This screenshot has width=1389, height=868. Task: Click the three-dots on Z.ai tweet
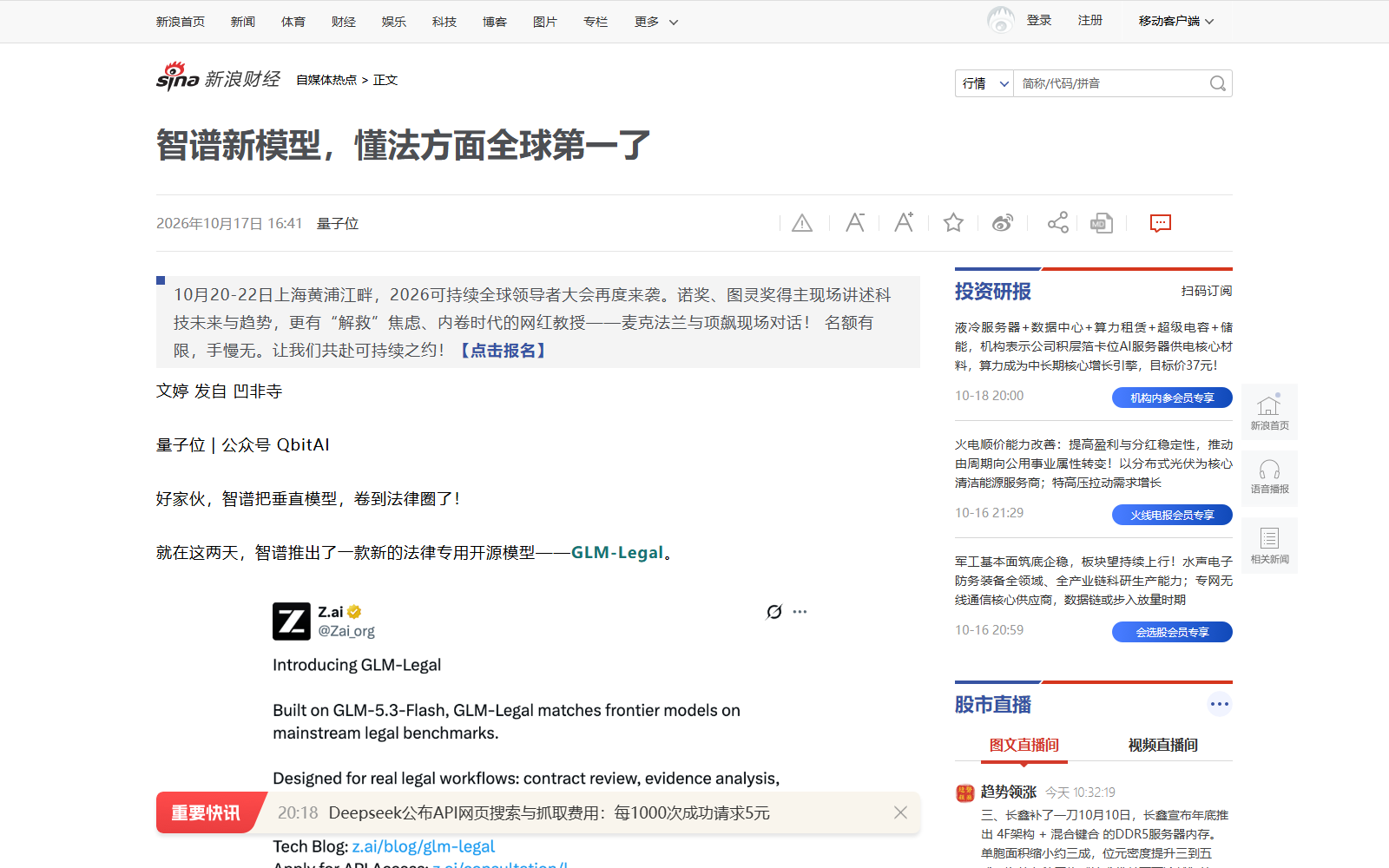800,612
